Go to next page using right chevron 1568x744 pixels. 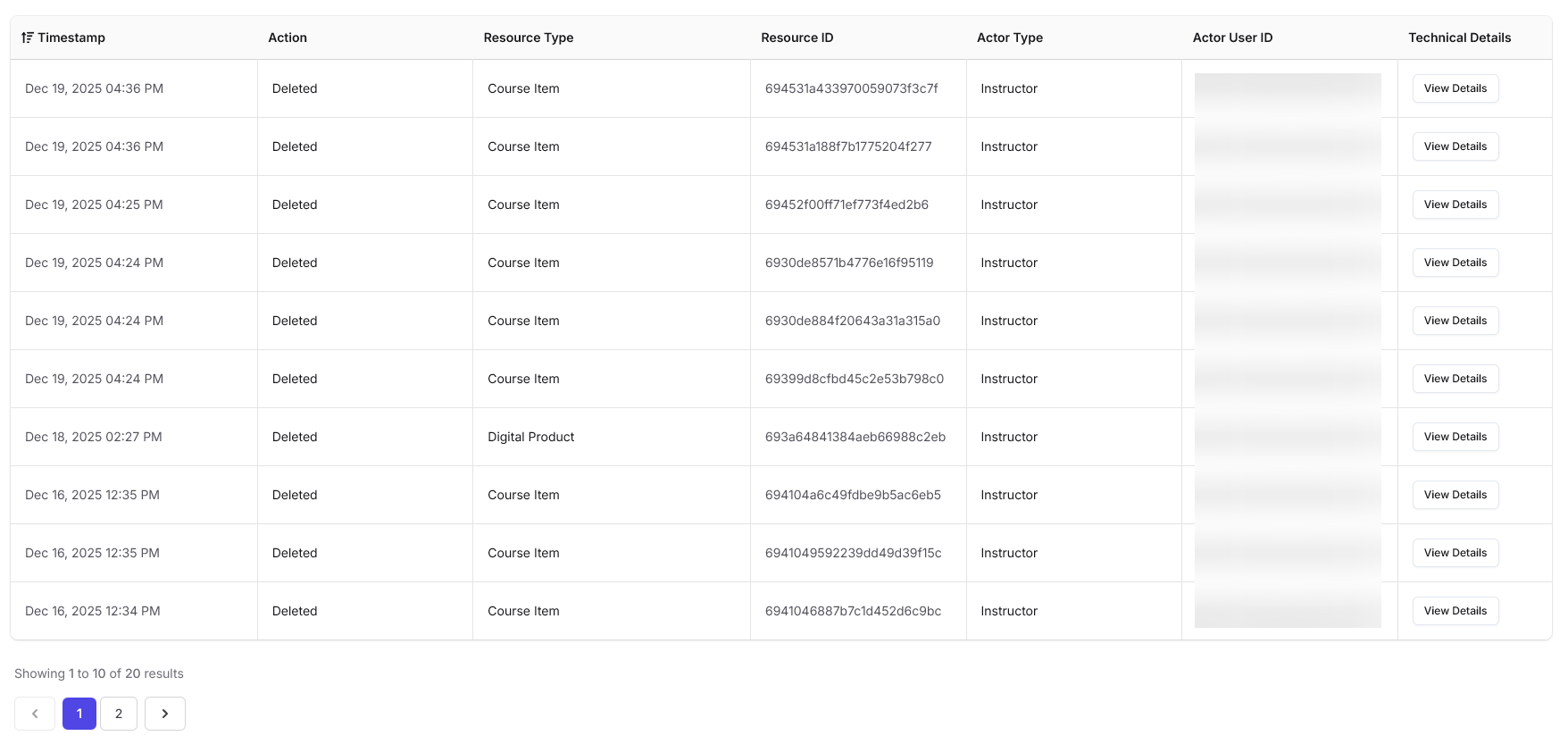[165, 714]
